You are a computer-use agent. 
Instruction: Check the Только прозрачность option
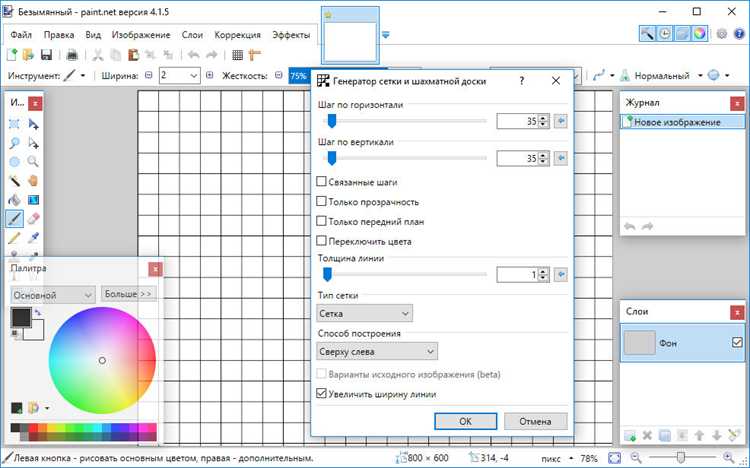coord(321,201)
